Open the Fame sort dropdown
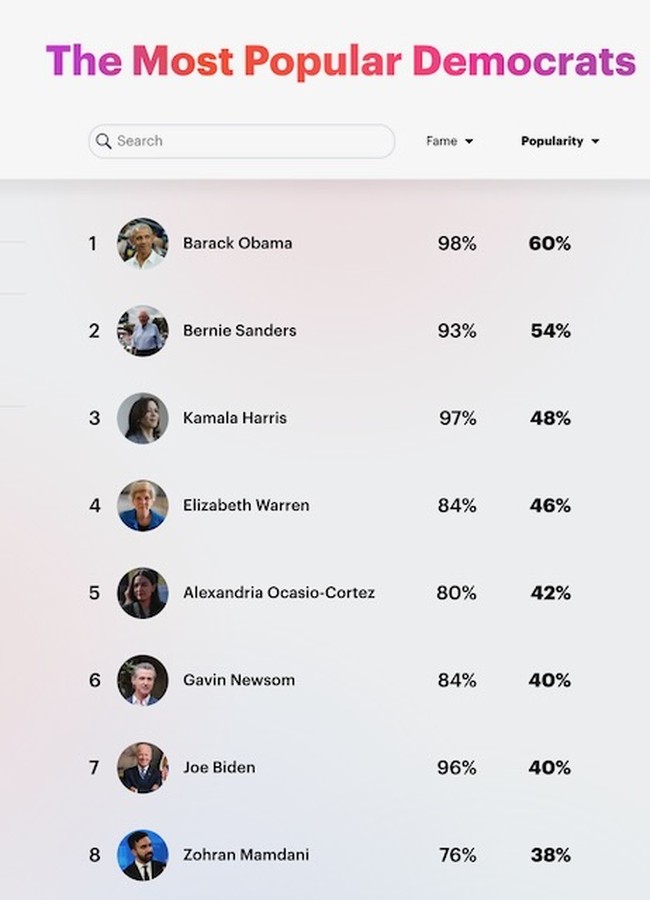 pos(449,141)
